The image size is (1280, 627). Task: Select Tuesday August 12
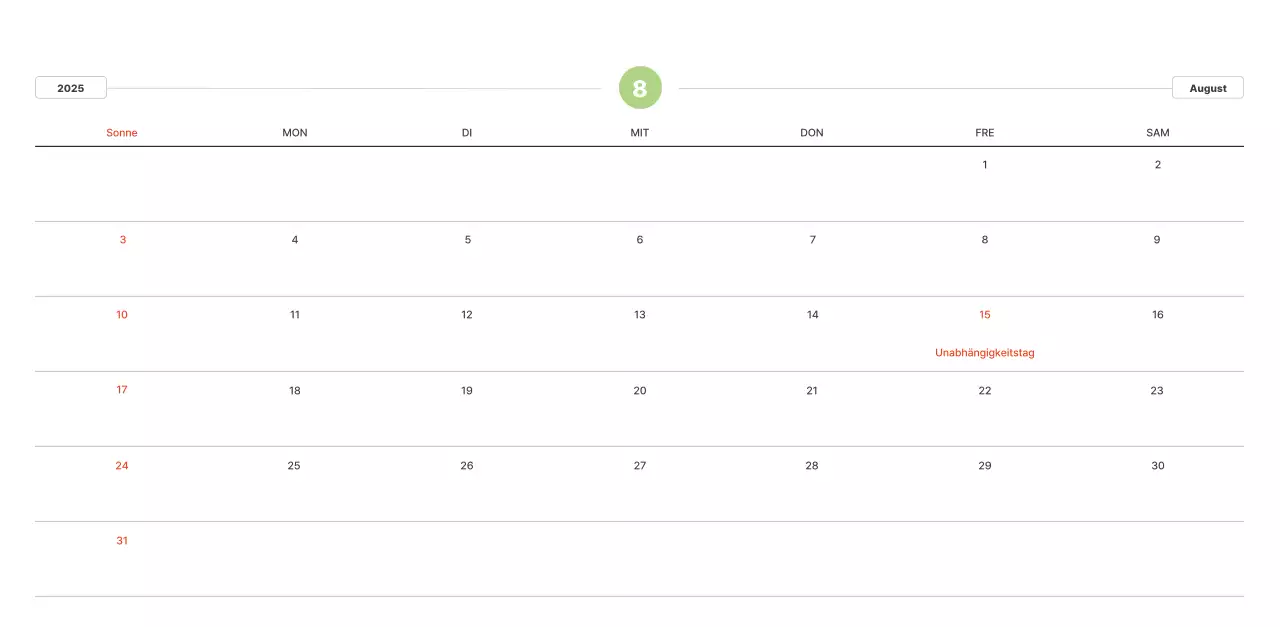[467, 315]
